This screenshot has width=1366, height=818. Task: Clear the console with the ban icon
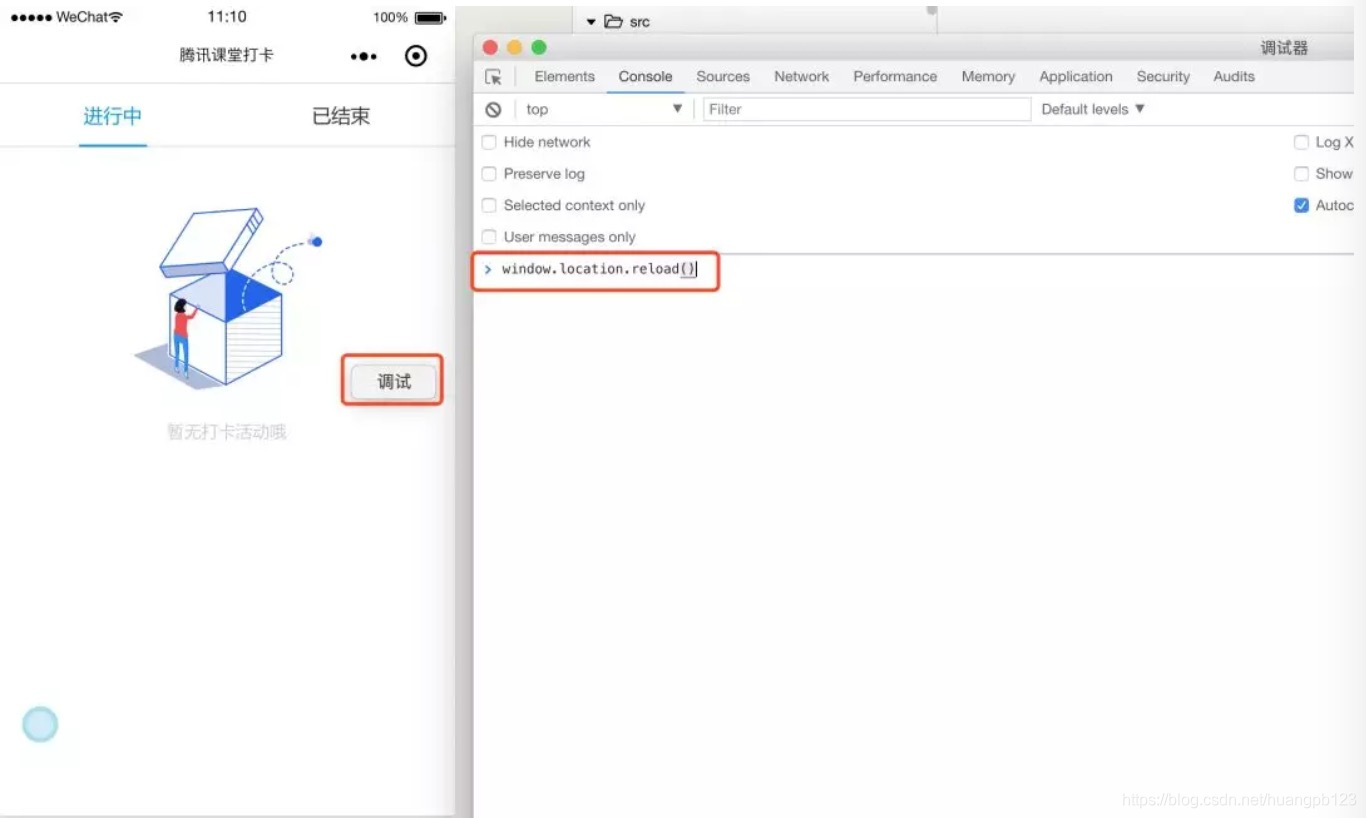click(493, 110)
